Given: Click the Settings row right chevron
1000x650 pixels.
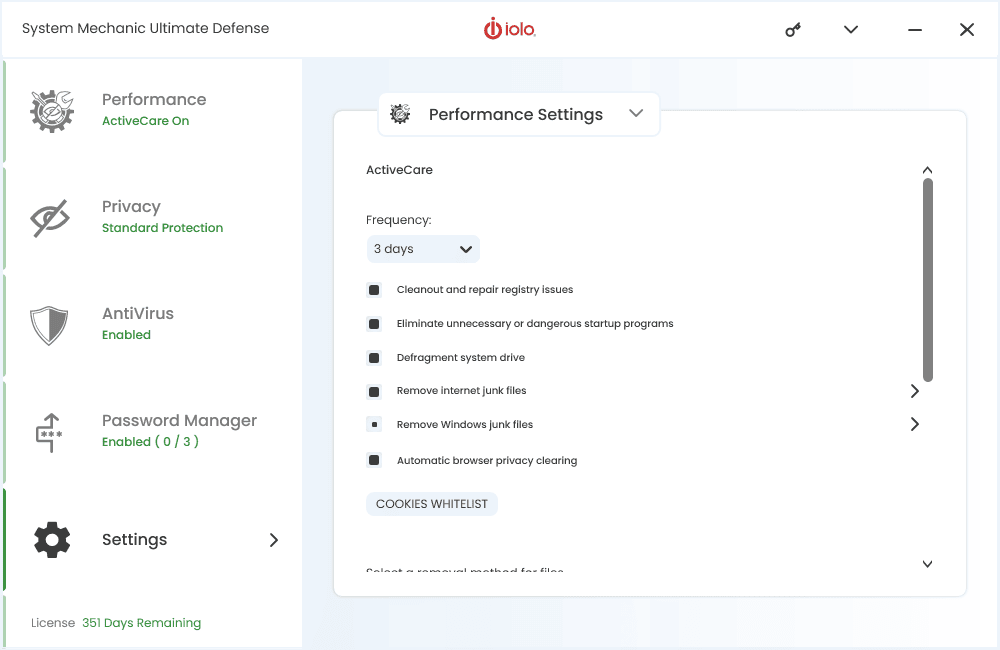Looking at the screenshot, I should [274, 540].
